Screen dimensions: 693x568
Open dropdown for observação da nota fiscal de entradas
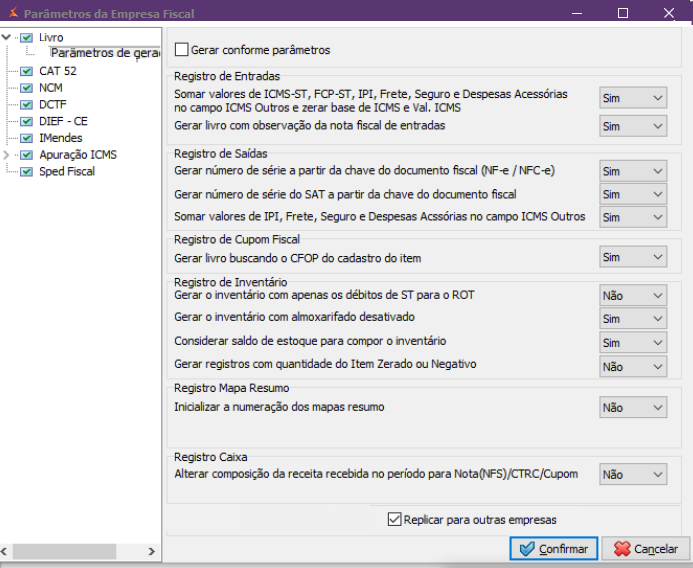(x=633, y=126)
